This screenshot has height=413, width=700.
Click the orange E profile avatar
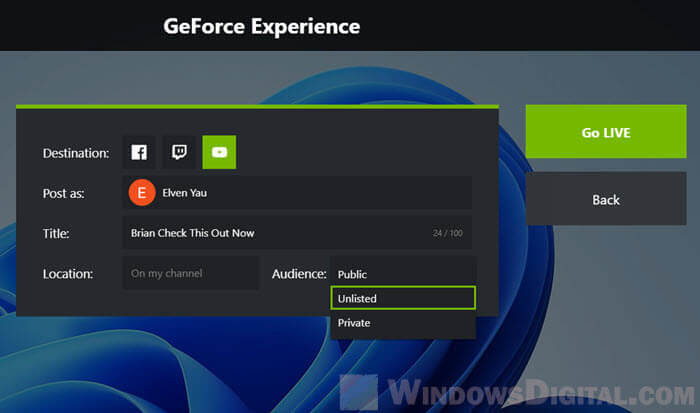coord(142,192)
